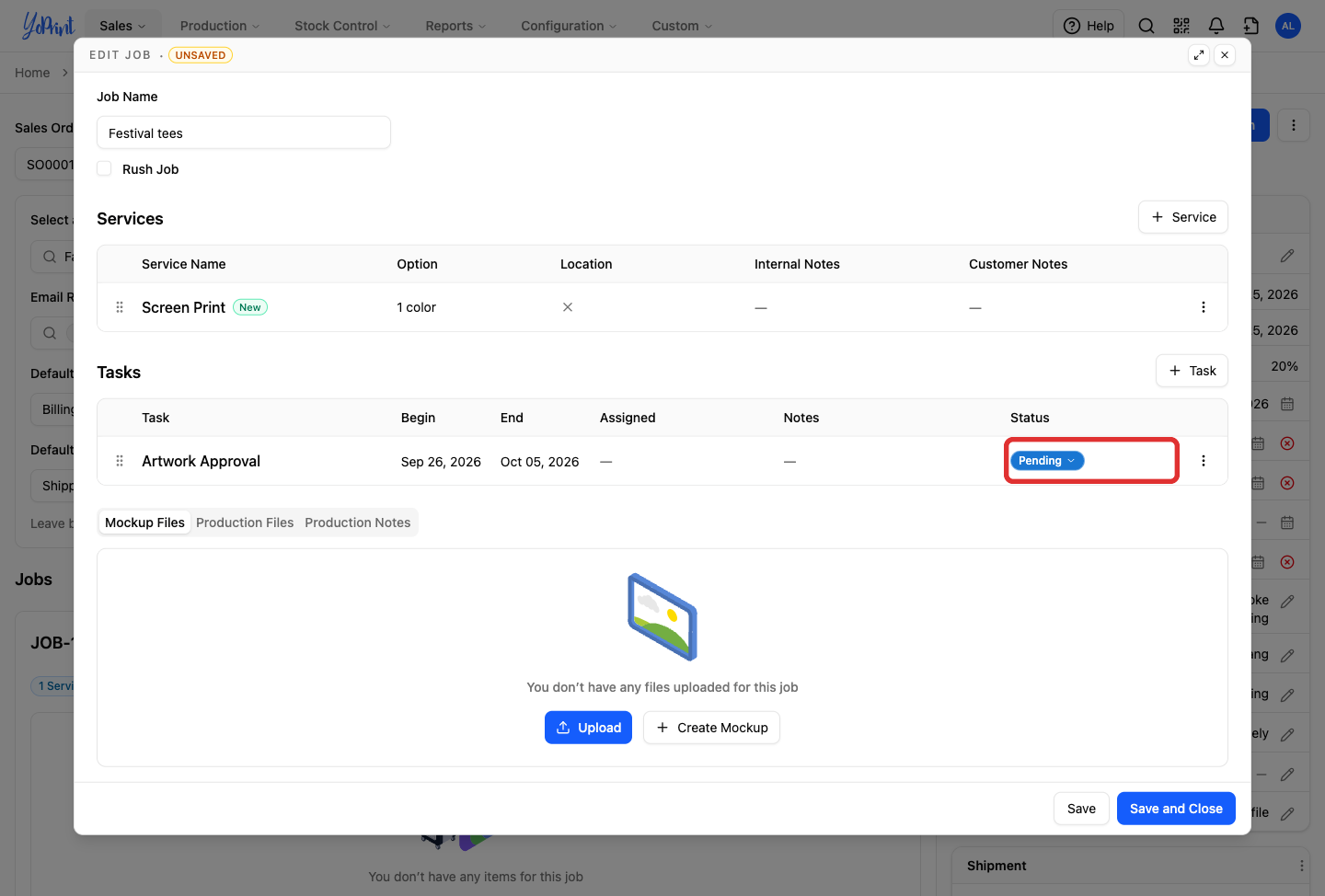Click the Create Mockup button

pyautogui.click(x=711, y=728)
